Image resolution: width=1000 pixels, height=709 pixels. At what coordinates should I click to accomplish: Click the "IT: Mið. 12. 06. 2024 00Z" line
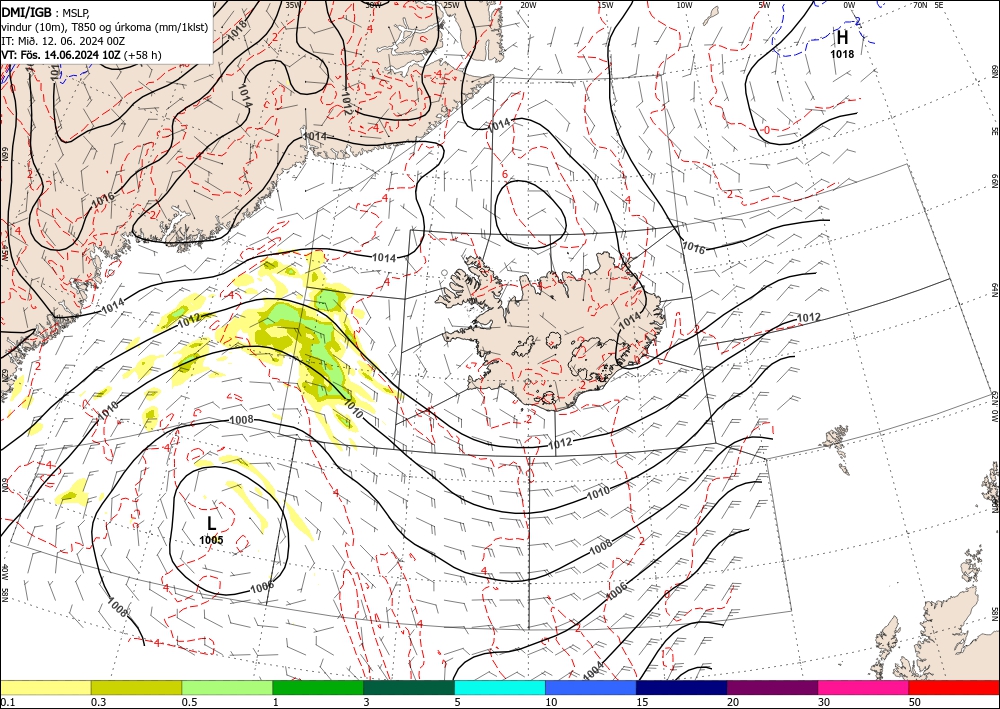[62, 41]
